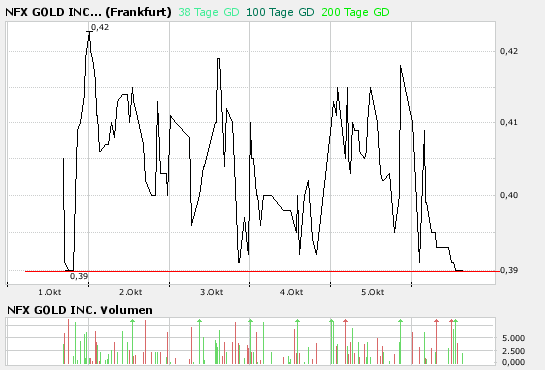This screenshot has height=384, width=545.
Task: Click the 4.Okt date label
Action: [x=291, y=292]
